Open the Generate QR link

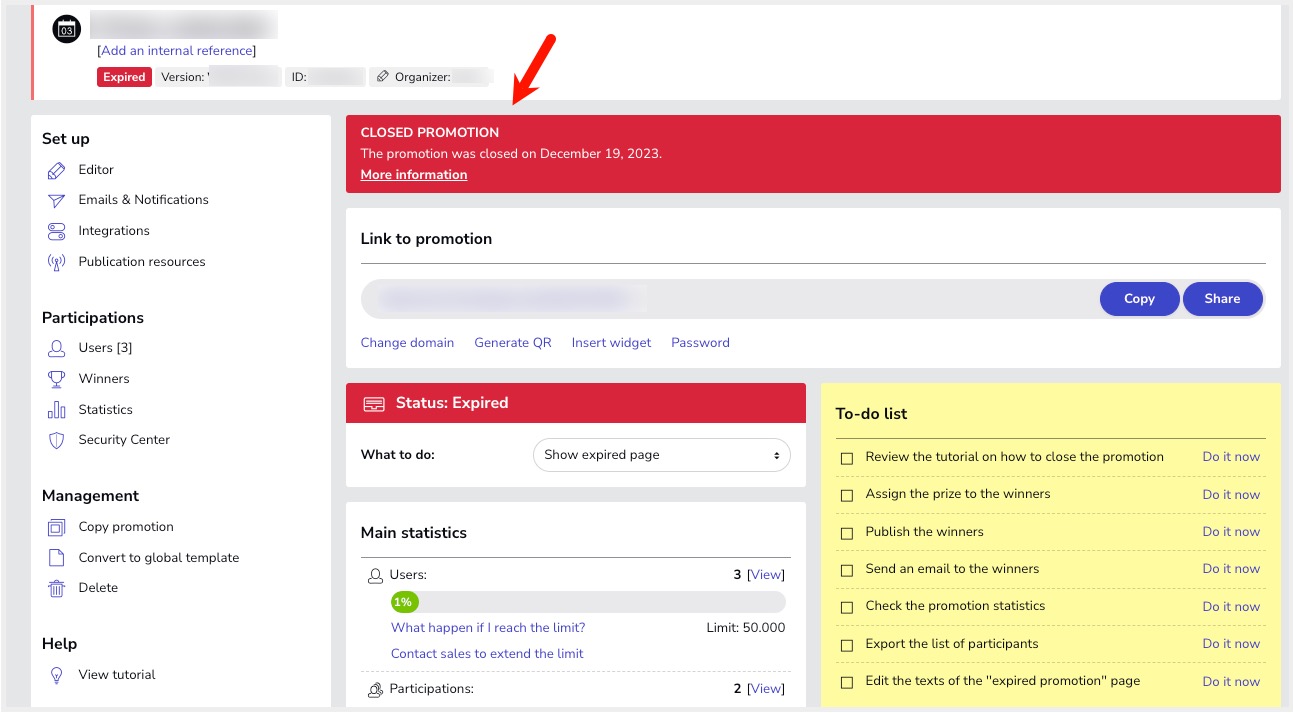512,343
